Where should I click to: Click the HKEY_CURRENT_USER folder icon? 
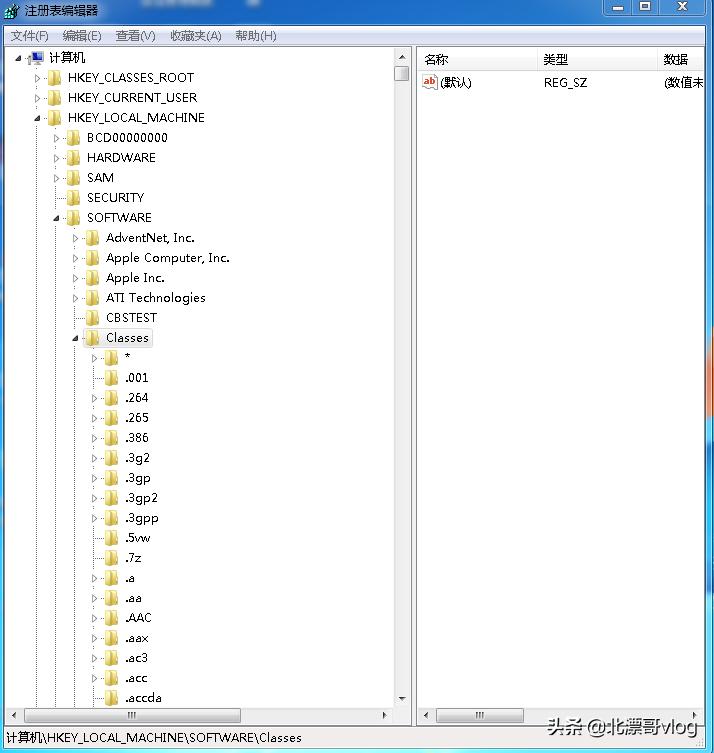pyautogui.click(x=55, y=98)
